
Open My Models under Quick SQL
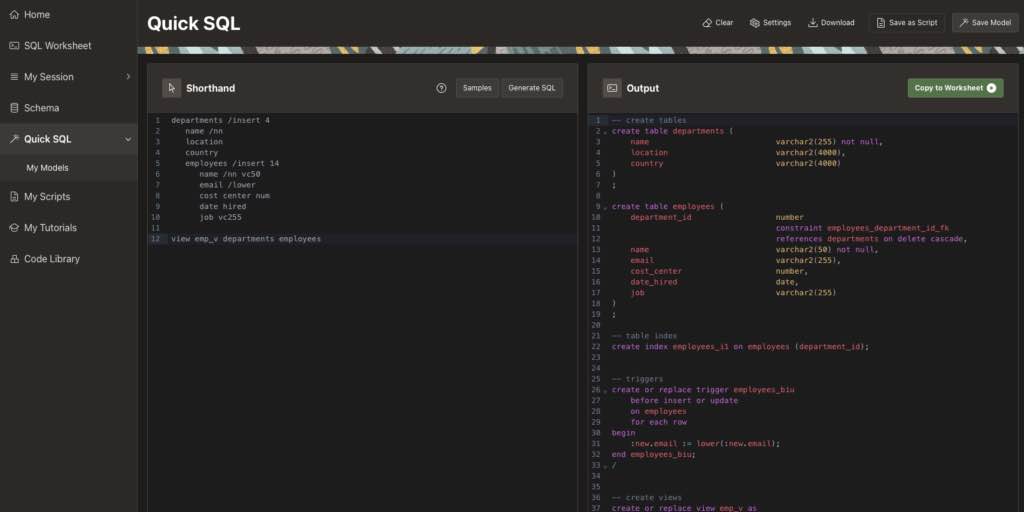(x=69, y=168)
